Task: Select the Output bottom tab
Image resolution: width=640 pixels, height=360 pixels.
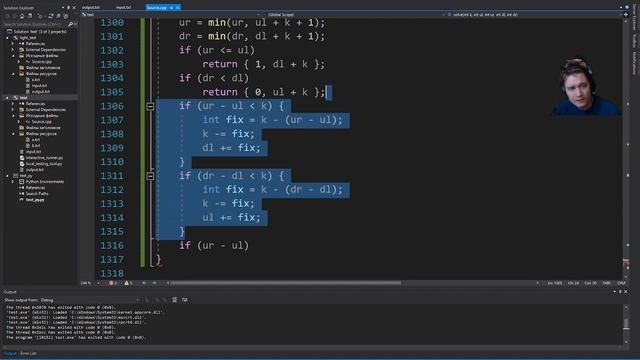Action: [10, 353]
